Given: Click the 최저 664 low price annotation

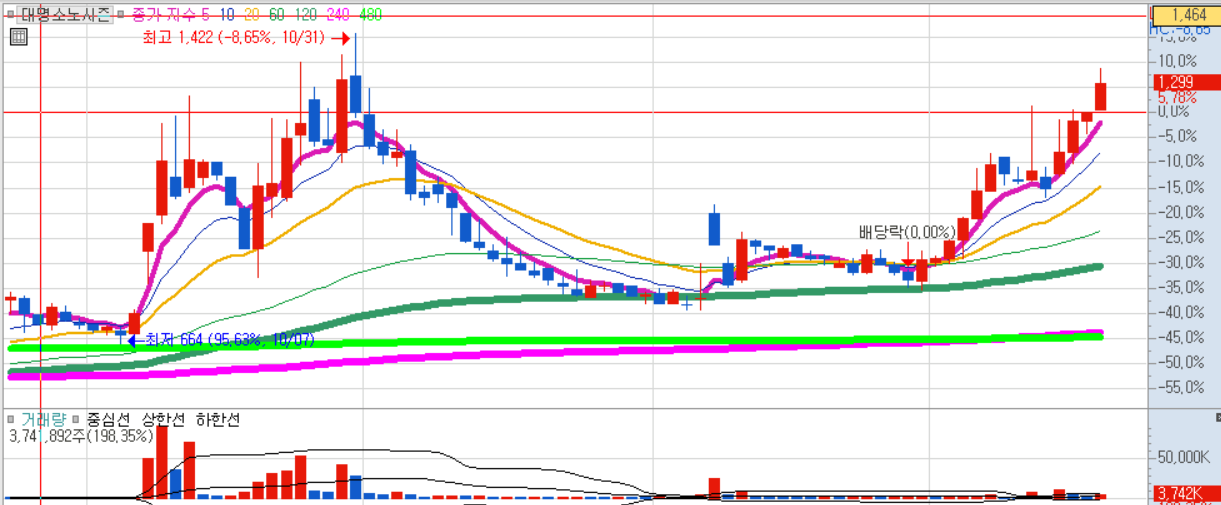Looking at the screenshot, I should pos(230,340).
